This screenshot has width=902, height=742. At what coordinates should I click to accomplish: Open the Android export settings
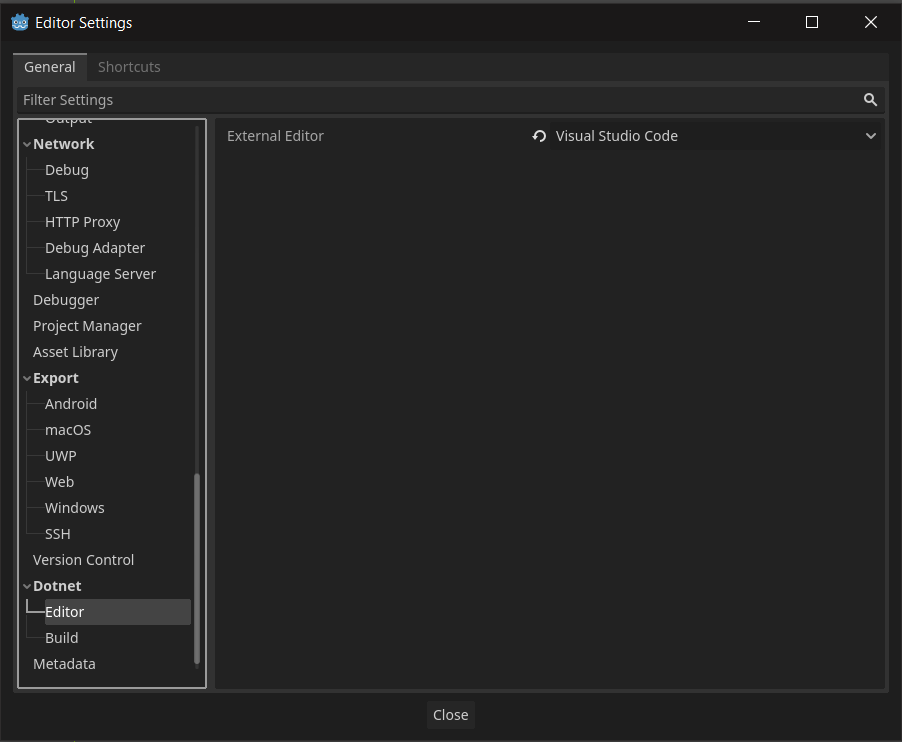(70, 403)
